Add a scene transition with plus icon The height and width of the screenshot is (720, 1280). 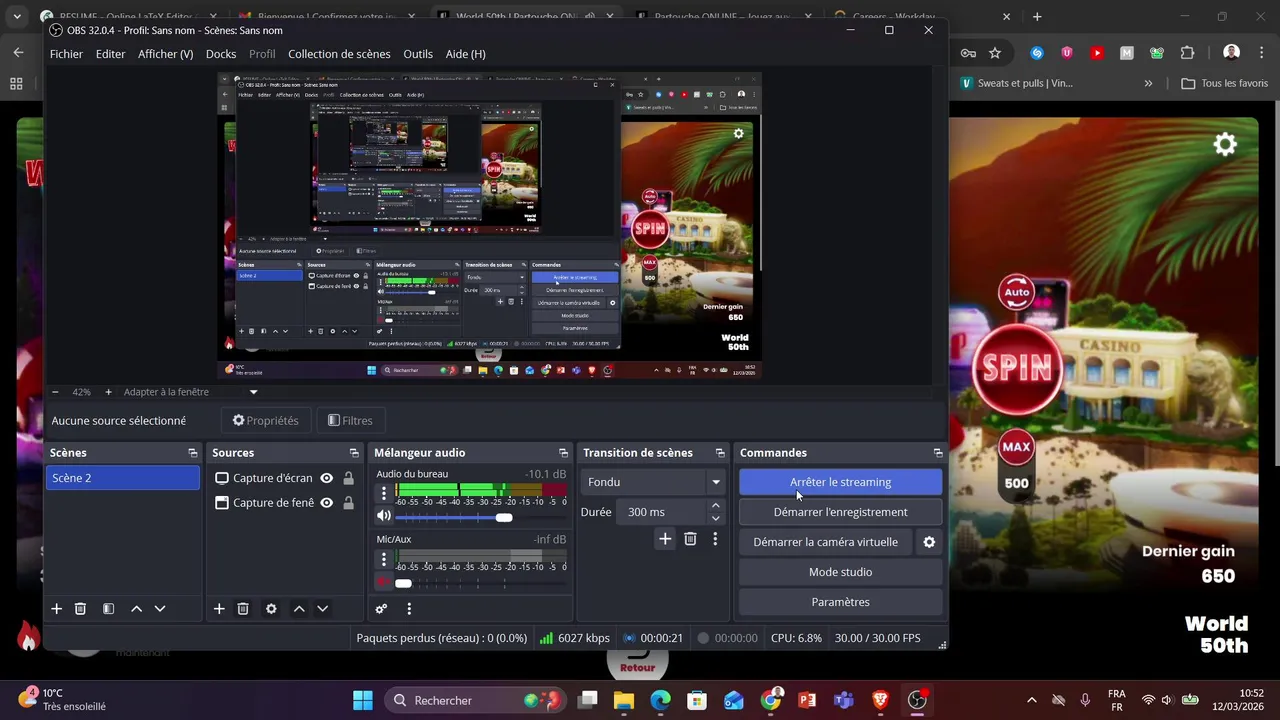pos(665,539)
